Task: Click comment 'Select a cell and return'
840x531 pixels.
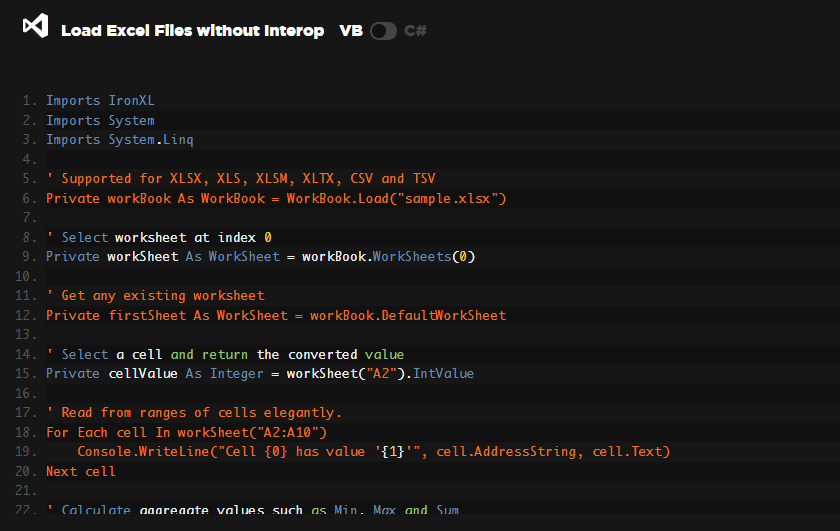Action: click(225, 354)
